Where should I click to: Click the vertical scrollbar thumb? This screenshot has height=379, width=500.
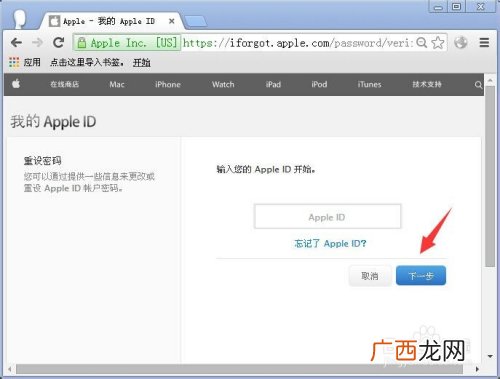pyautogui.click(x=490, y=177)
